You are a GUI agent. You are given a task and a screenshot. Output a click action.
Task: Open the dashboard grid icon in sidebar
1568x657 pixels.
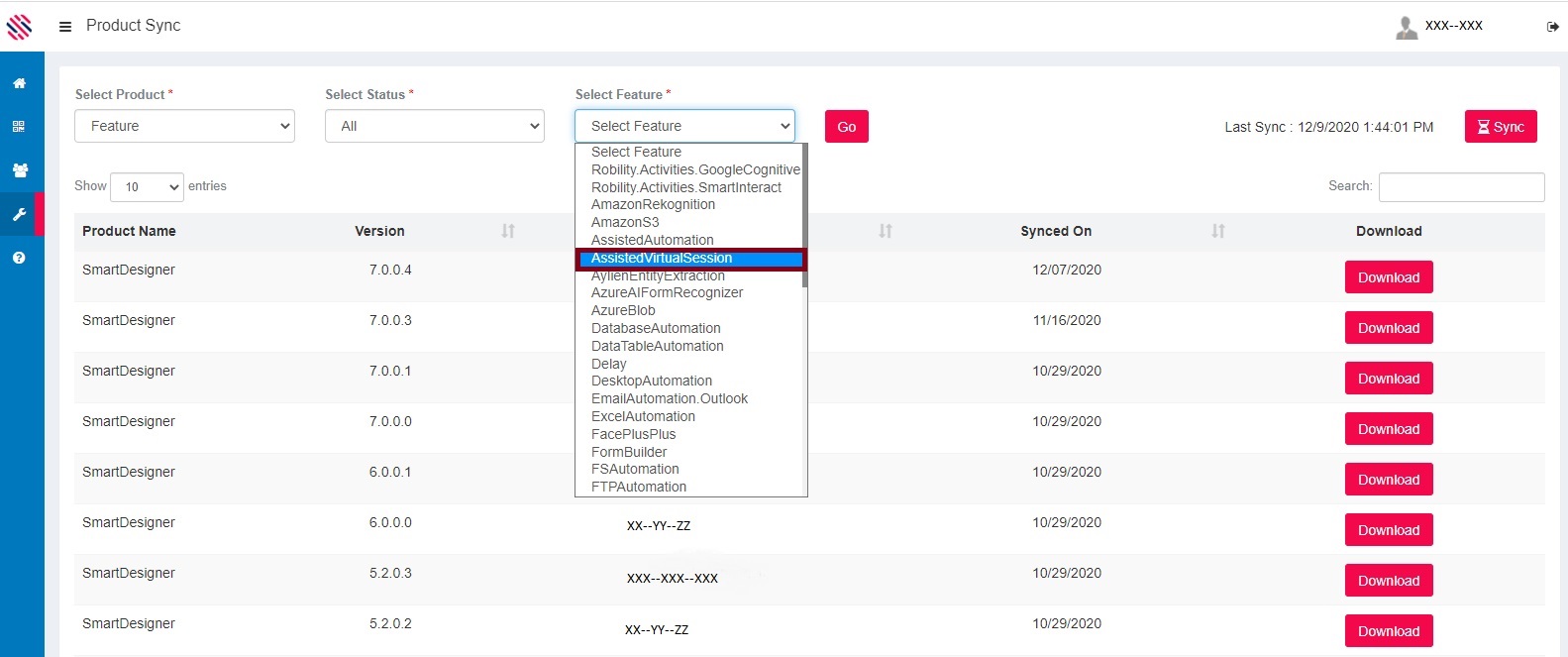pyautogui.click(x=19, y=127)
